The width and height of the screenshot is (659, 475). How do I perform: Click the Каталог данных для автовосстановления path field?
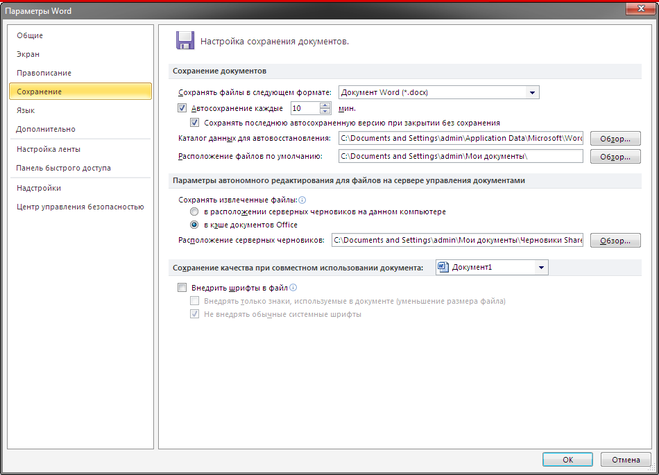[x=461, y=138]
